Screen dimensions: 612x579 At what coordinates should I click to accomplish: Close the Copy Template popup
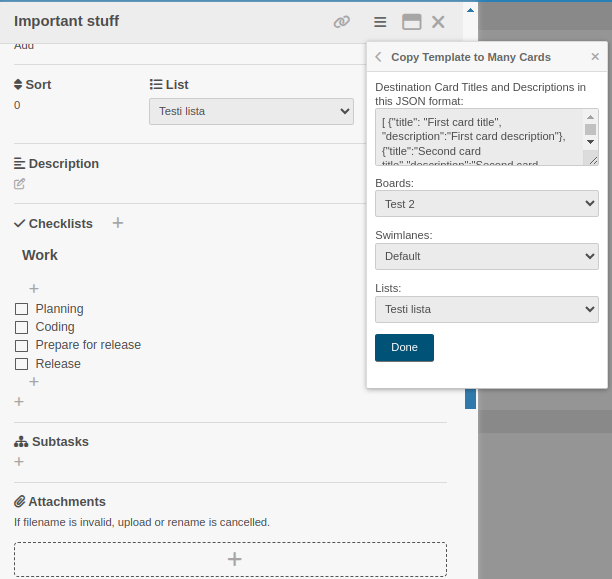tap(595, 57)
